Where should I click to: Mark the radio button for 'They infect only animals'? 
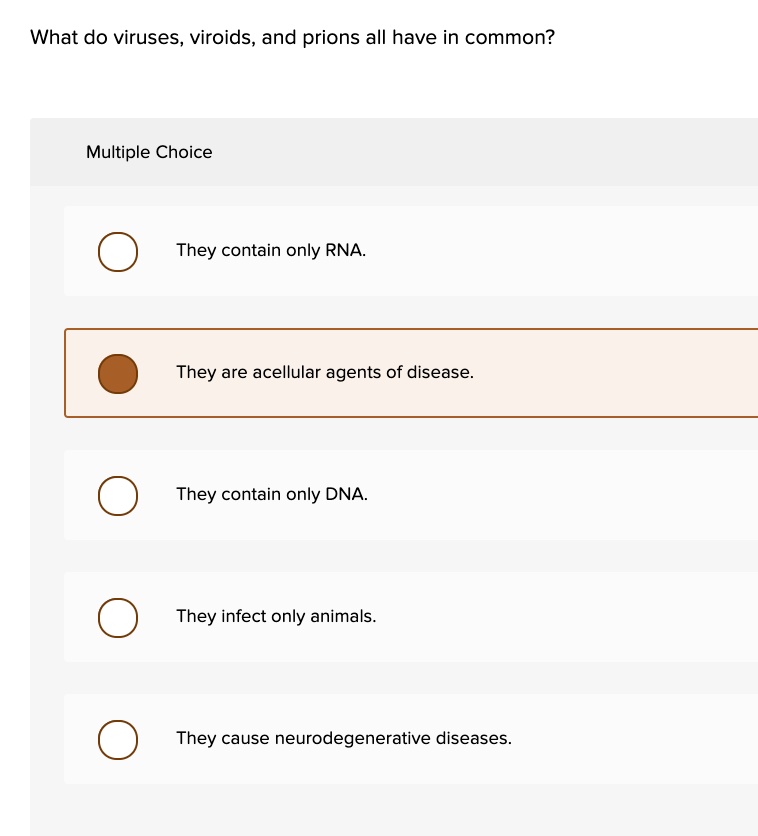tap(118, 618)
